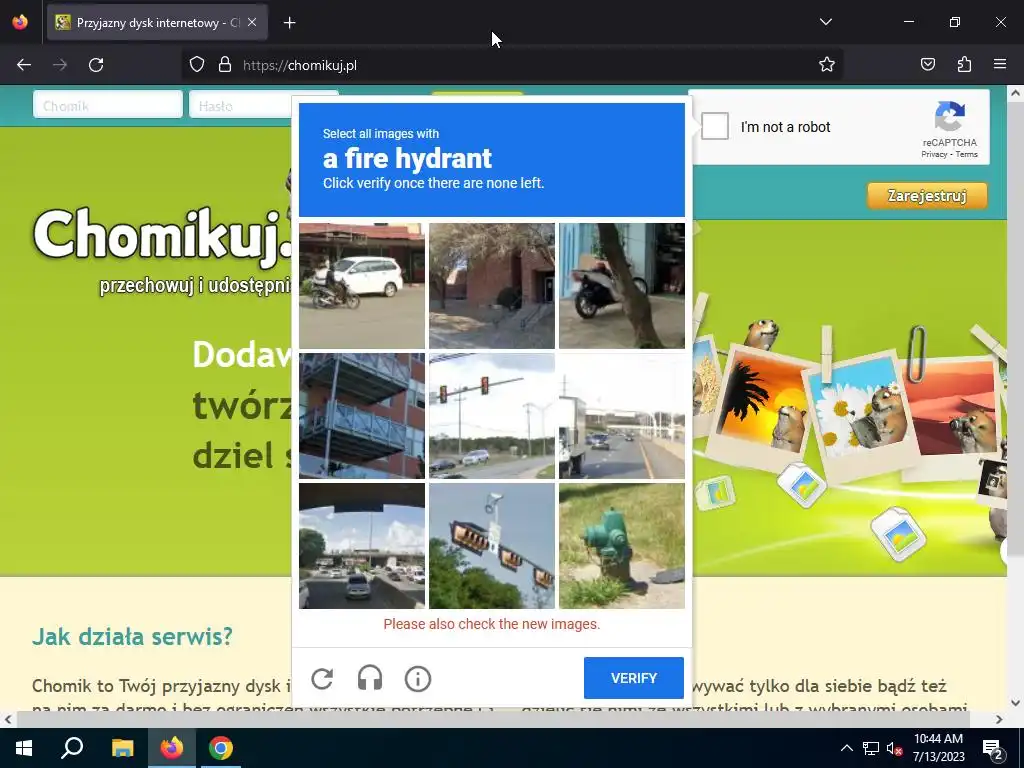The height and width of the screenshot is (768, 1024).
Task: Get a new captcha challenge with reload icon
Action: pos(322,679)
